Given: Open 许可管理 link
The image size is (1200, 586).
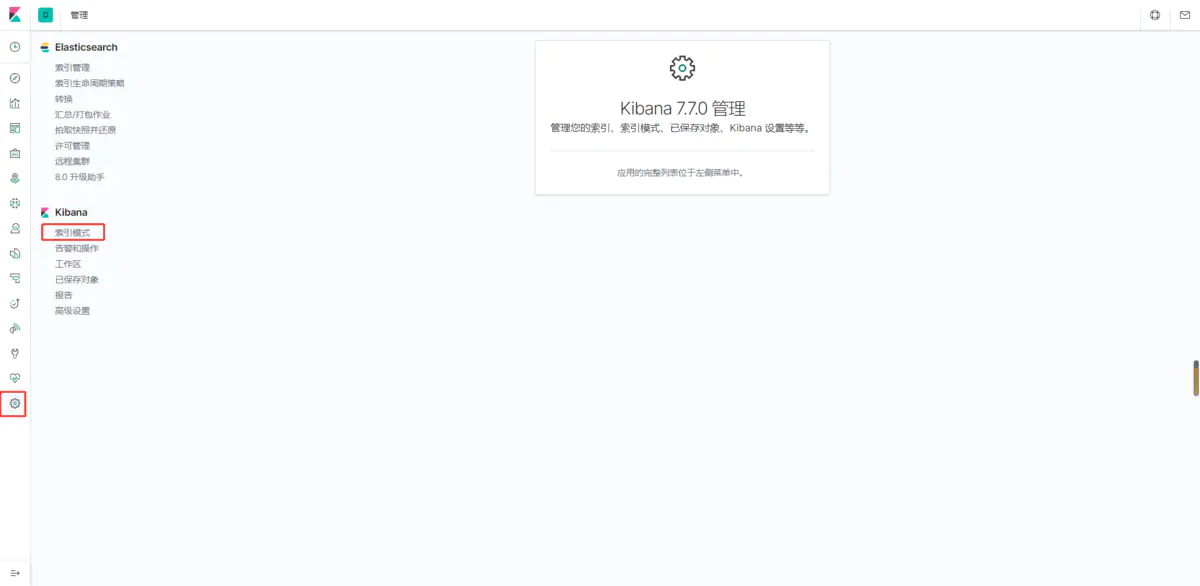Looking at the screenshot, I should [72, 146].
